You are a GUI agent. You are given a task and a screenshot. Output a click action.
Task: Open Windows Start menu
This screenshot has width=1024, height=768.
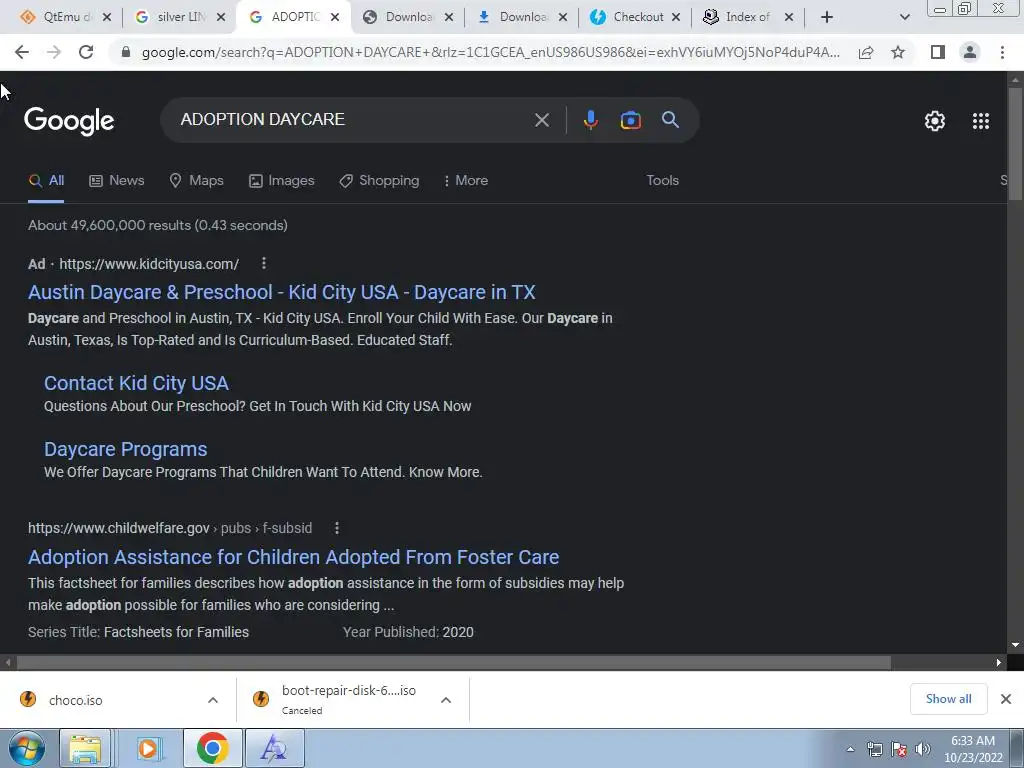pyautogui.click(x=27, y=748)
